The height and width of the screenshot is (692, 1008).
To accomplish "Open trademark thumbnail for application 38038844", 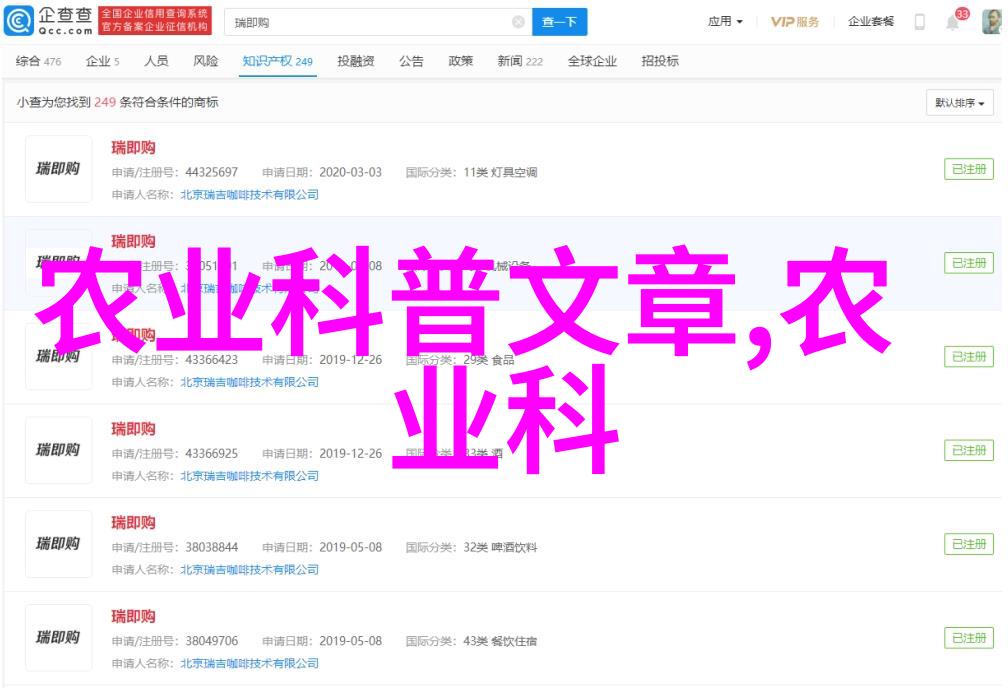I will (x=58, y=544).
